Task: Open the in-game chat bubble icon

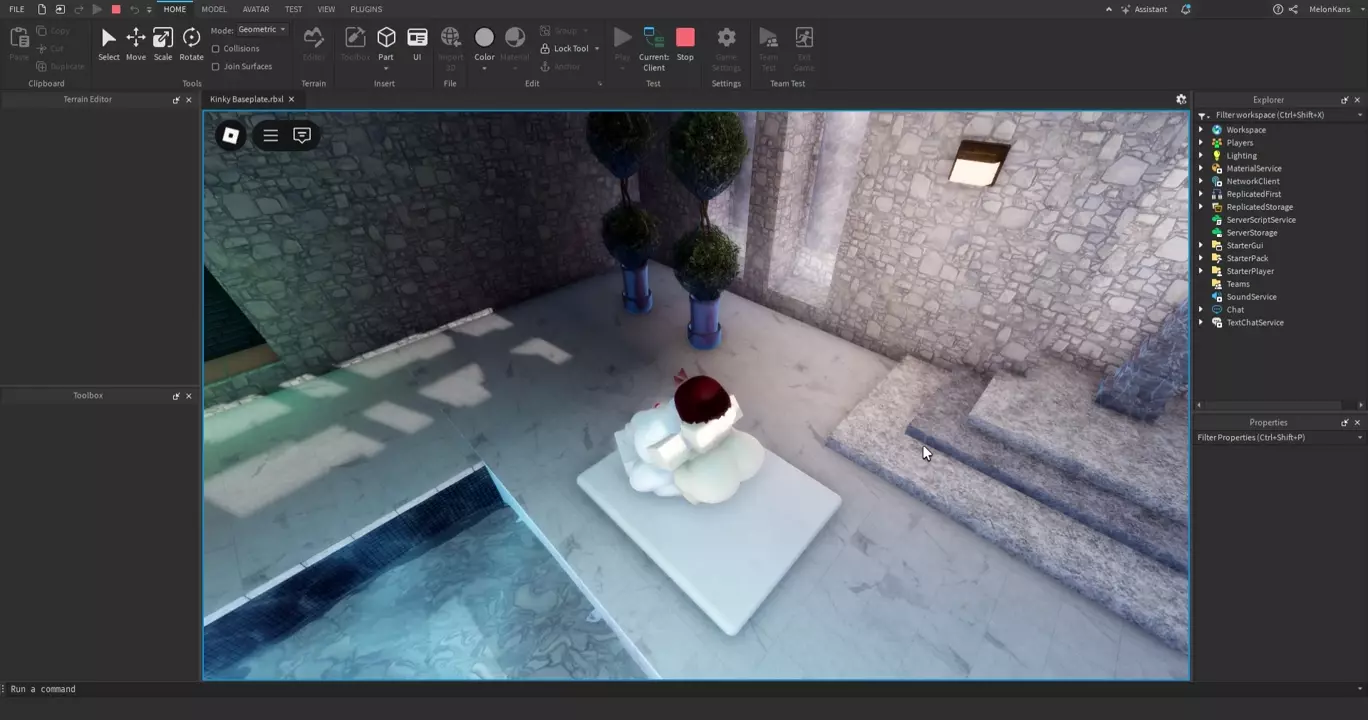Action: pyautogui.click(x=302, y=135)
